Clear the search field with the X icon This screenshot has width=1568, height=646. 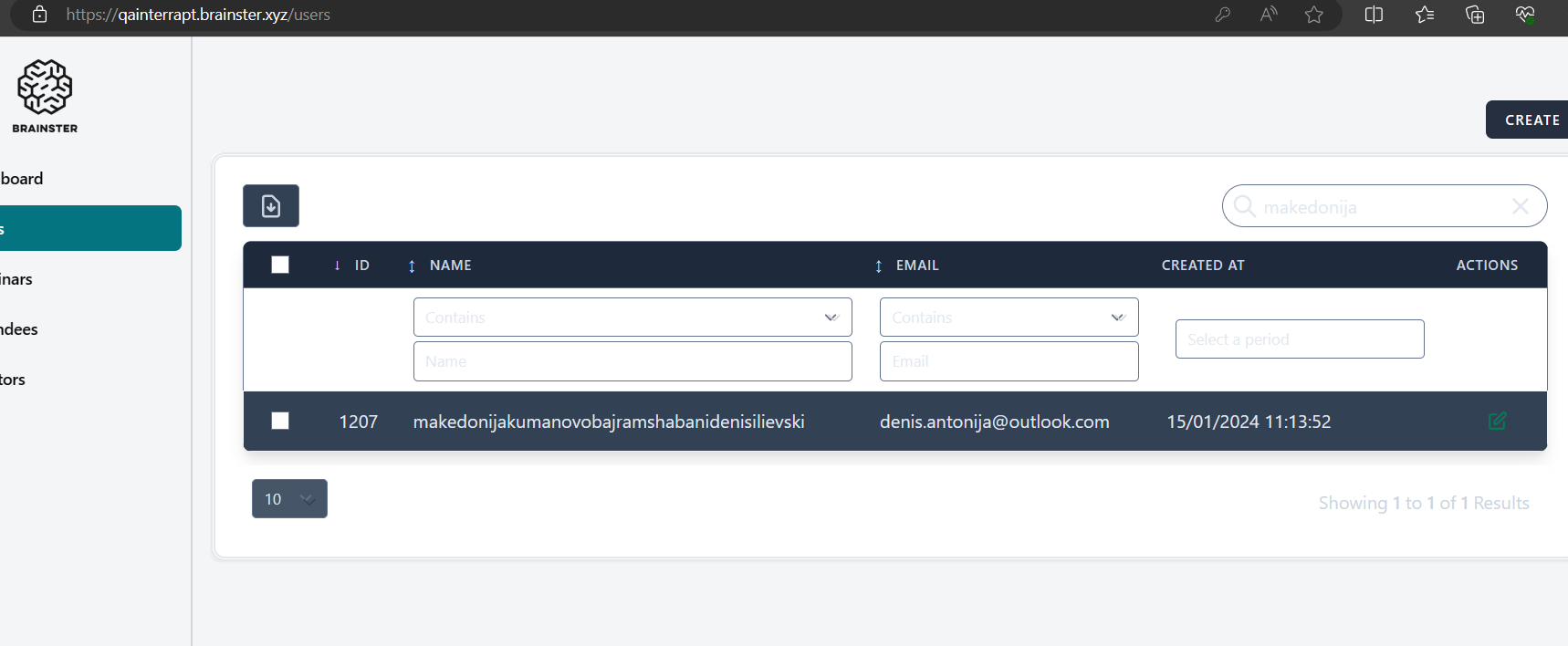tap(1520, 206)
